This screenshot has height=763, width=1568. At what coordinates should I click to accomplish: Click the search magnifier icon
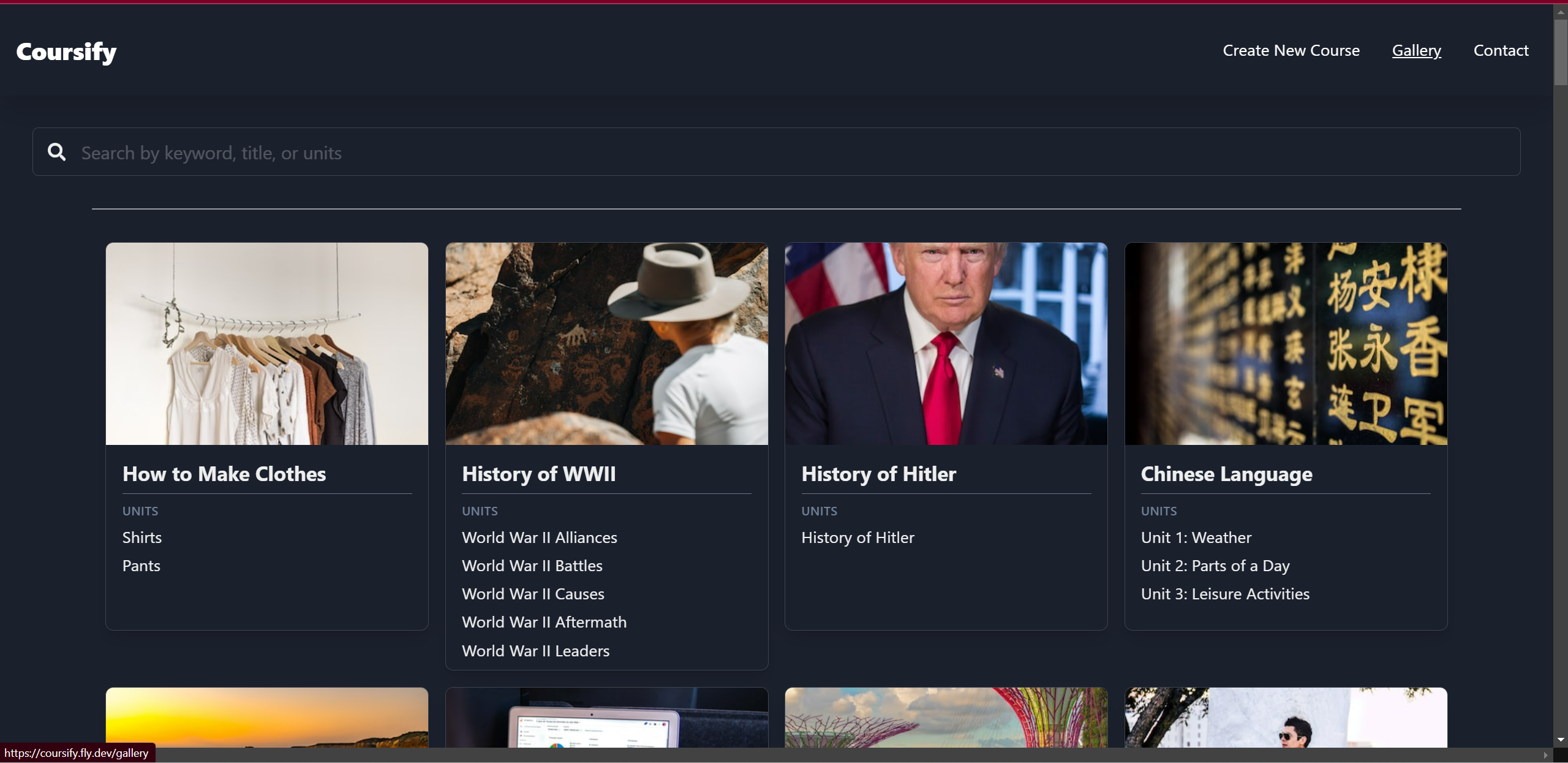click(x=57, y=152)
